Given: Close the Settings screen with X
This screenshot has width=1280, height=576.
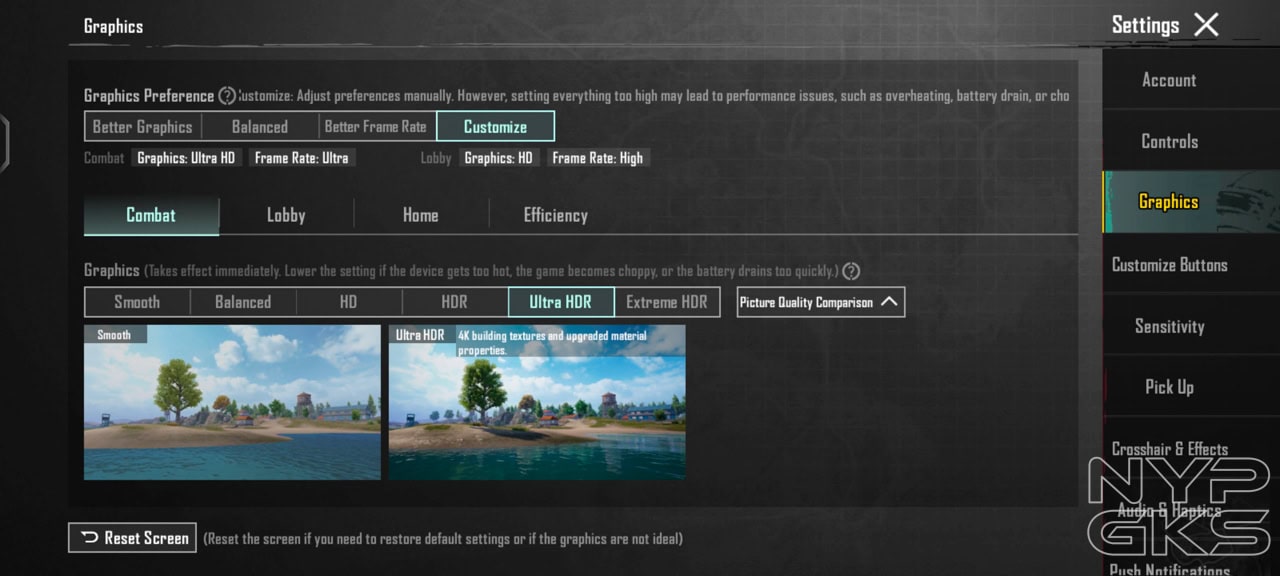Looking at the screenshot, I should click(x=1206, y=25).
